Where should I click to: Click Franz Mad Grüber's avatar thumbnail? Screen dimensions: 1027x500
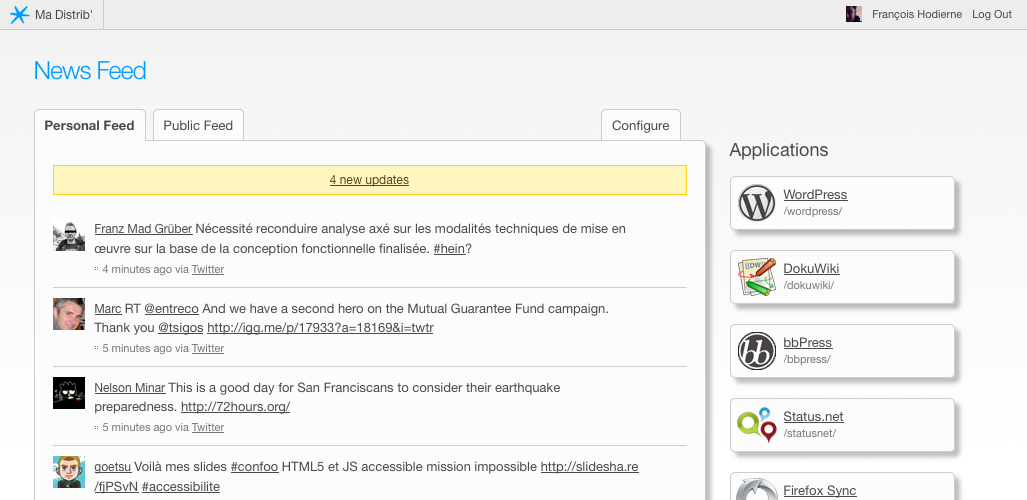(69, 237)
